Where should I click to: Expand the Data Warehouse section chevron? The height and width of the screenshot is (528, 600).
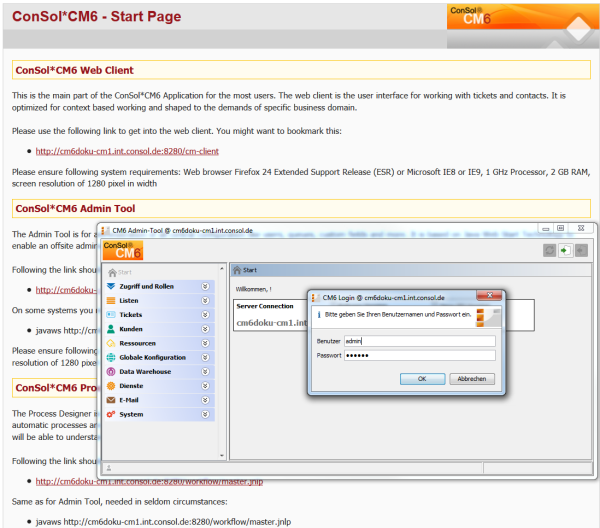(205, 372)
